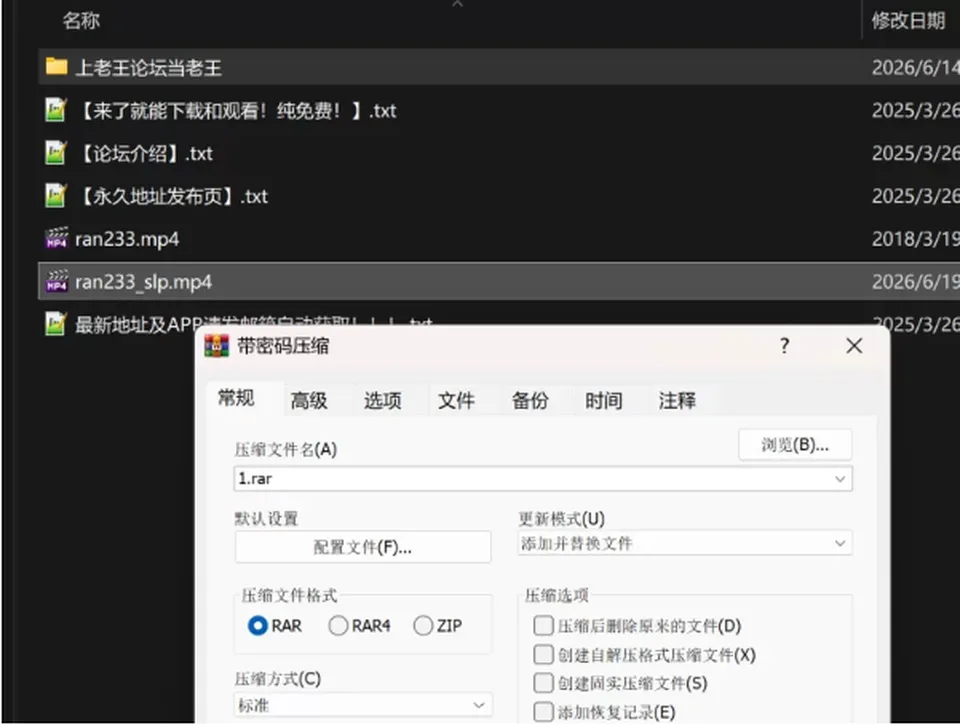Select the file name ran233.mp4
Image resolution: width=960 pixels, height=725 pixels.
coord(127,239)
